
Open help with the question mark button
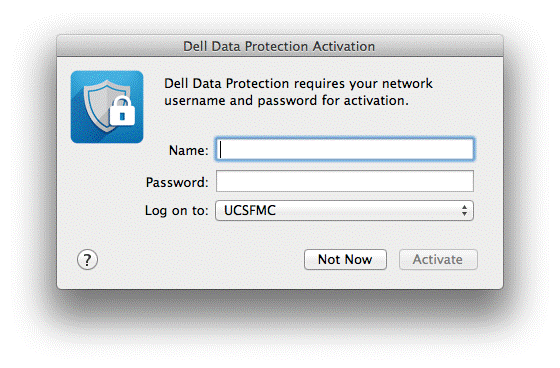87,260
